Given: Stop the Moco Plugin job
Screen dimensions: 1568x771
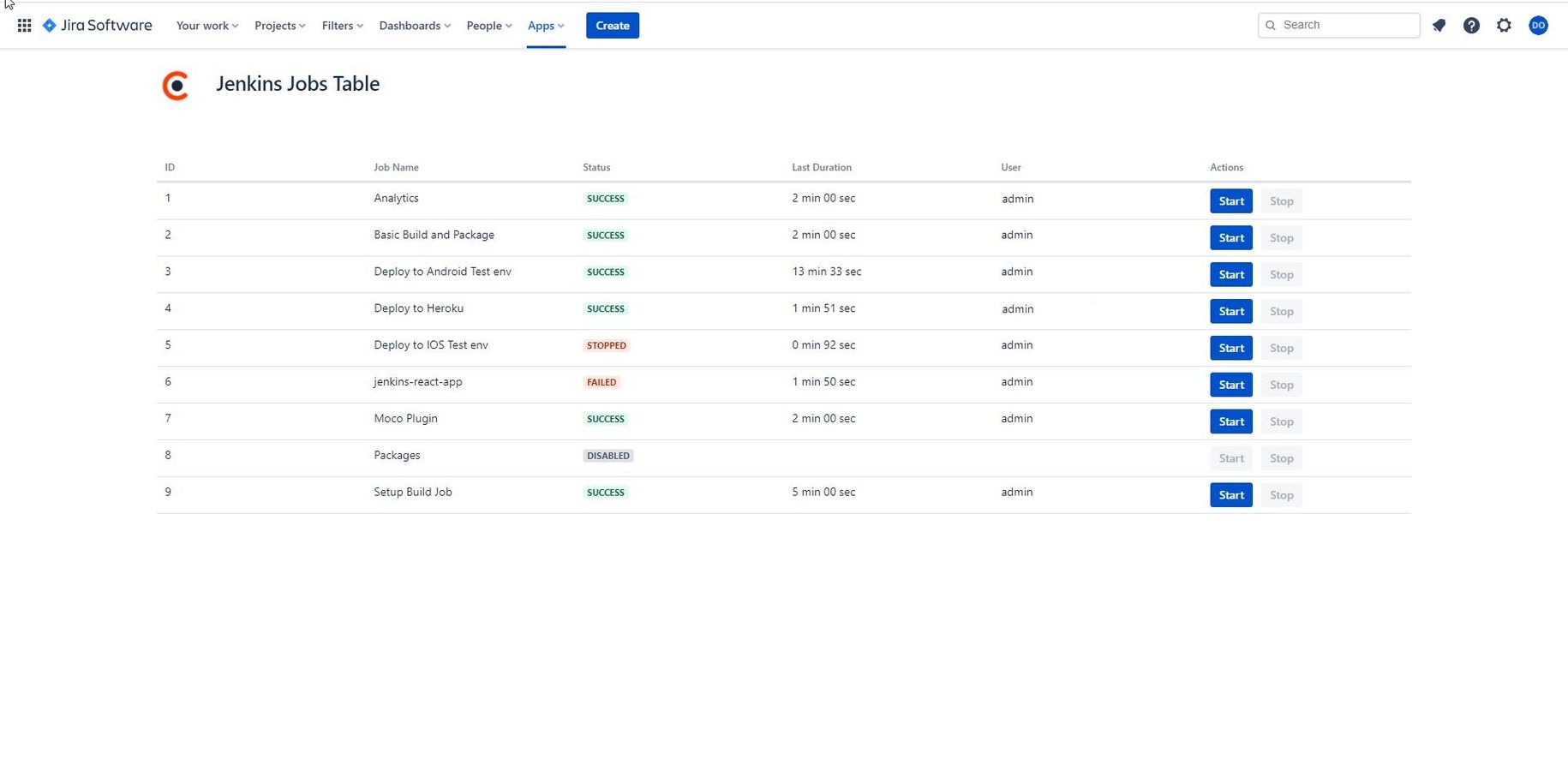Looking at the screenshot, I should 1282,422.
